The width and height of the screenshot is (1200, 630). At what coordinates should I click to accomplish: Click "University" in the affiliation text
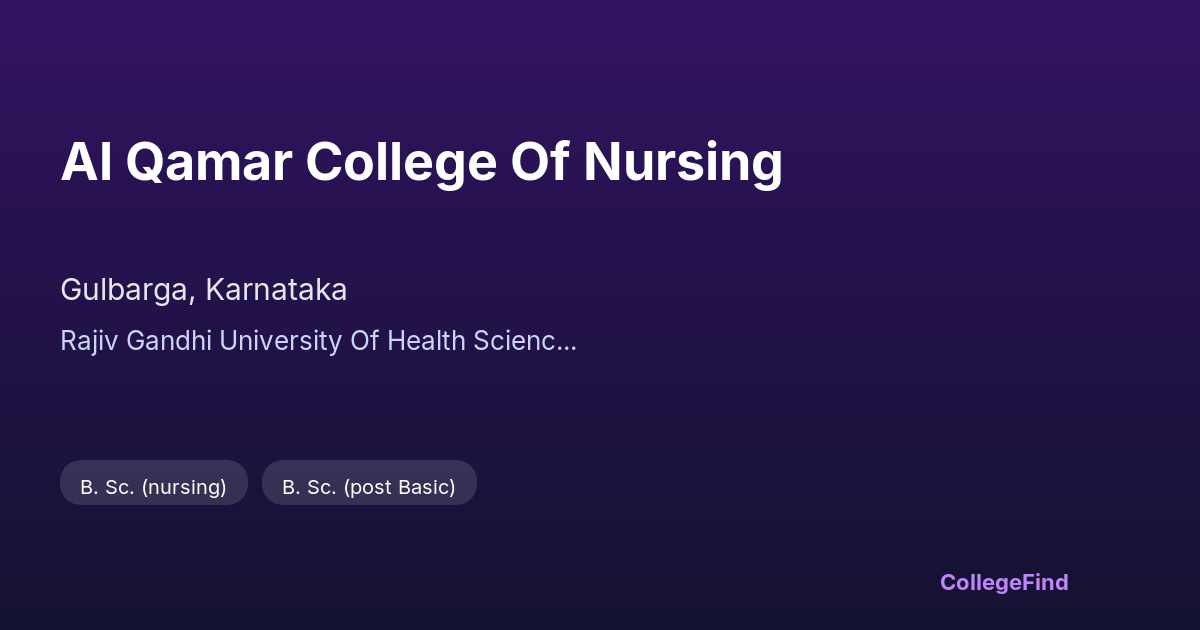[x=280, y=341]
